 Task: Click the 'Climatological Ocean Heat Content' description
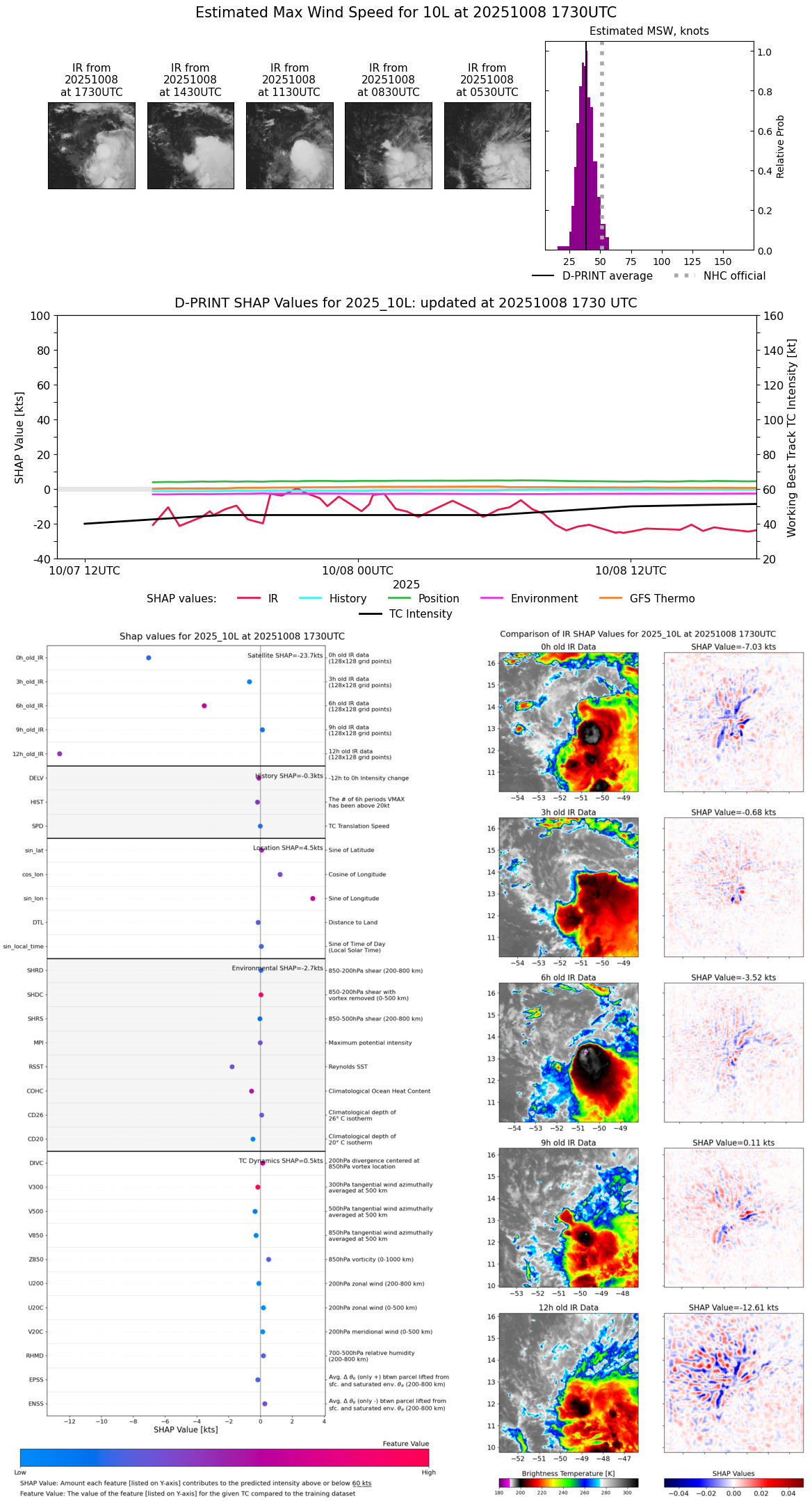[380, 1091]
